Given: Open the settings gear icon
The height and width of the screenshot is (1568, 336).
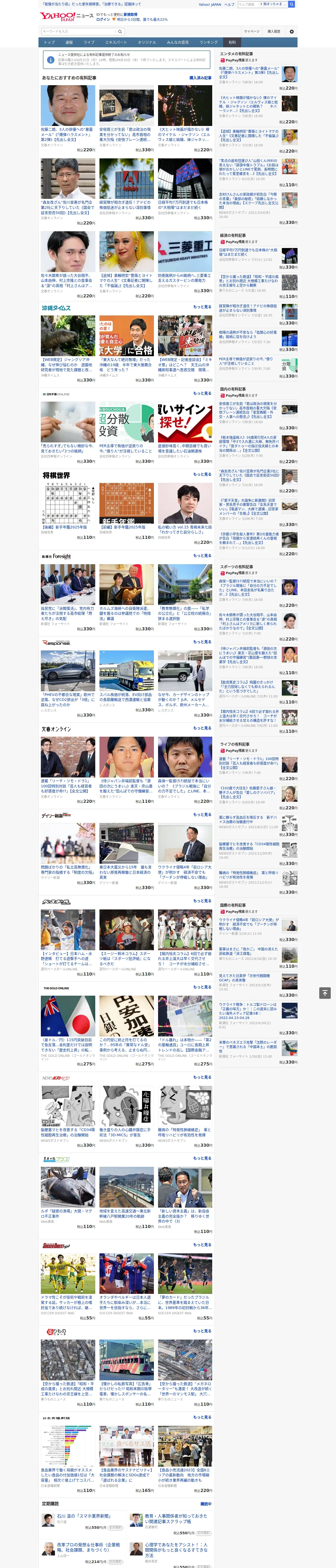Looking at the screenshot, I should coord(292,32).
